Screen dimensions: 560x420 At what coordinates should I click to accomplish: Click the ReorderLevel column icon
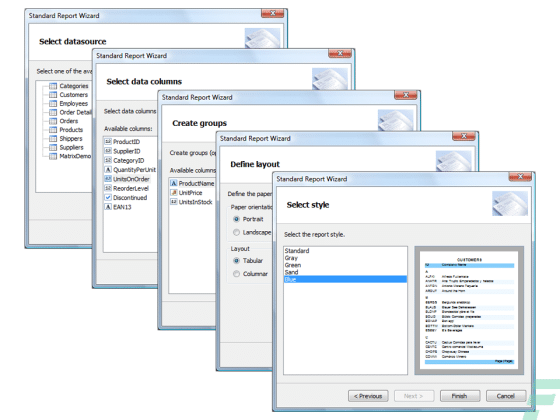click(108, 188)
